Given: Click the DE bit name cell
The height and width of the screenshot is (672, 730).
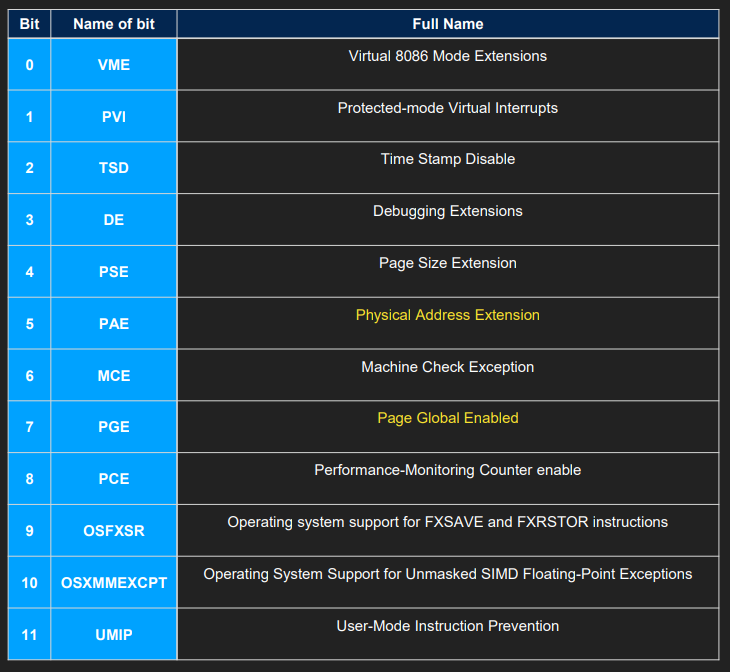Looking at the screenshot, I should [x=114, y=220].
